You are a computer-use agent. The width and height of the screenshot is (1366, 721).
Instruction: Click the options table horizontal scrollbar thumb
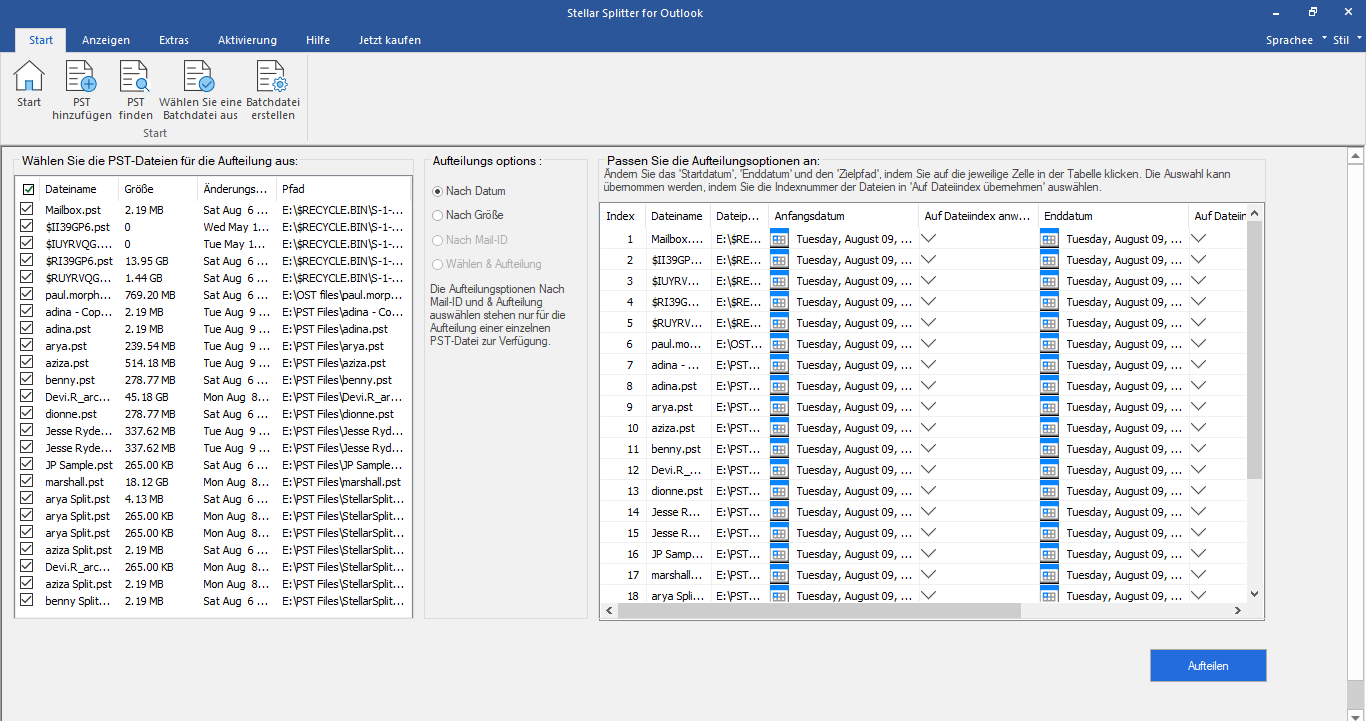click(819, 611)
